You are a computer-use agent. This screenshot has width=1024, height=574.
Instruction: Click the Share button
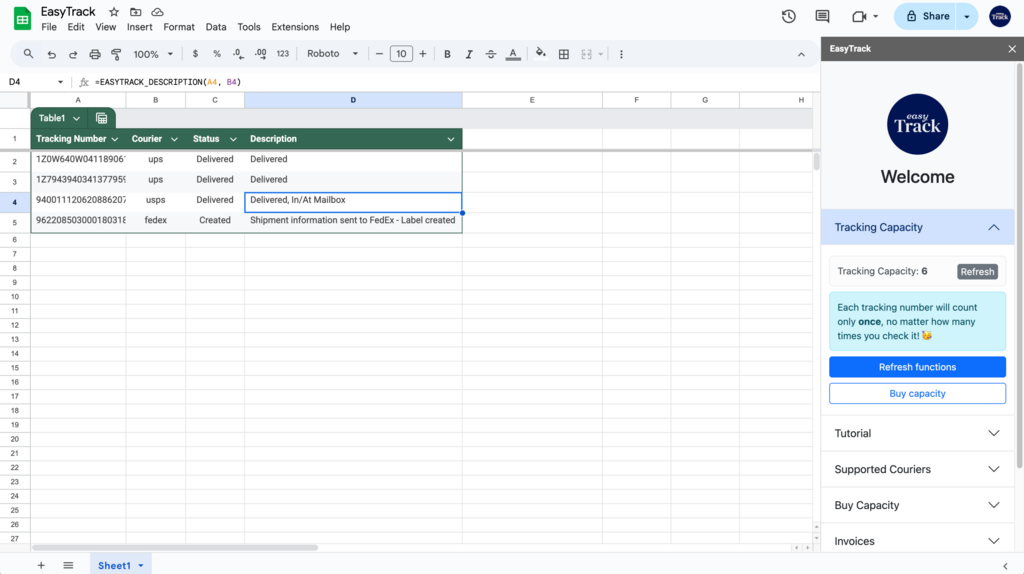coord(925,16)
